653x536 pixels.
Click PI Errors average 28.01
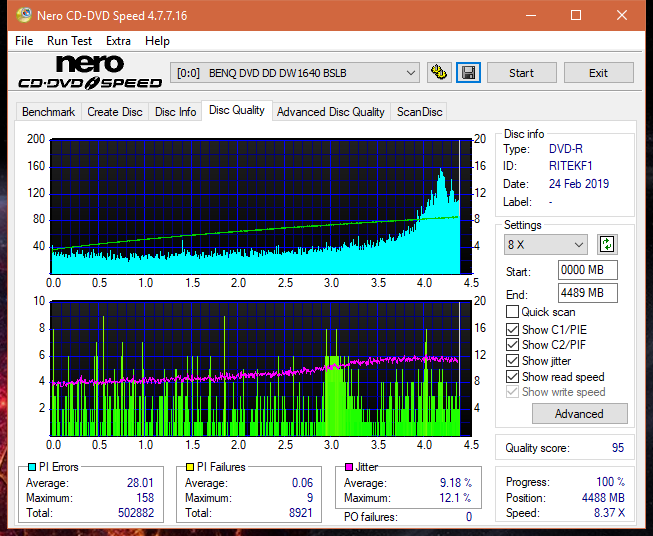click(140, 483)
